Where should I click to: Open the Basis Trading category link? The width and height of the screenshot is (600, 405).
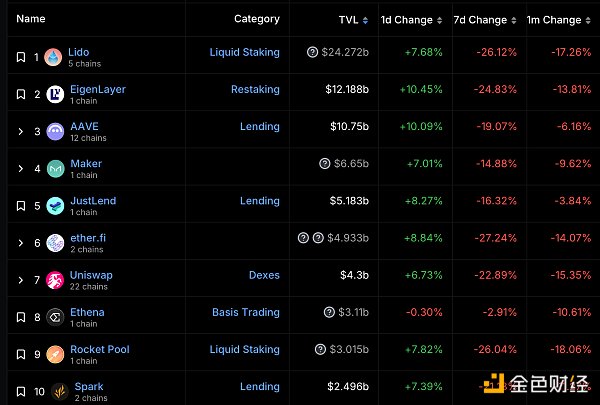[246, 312]
